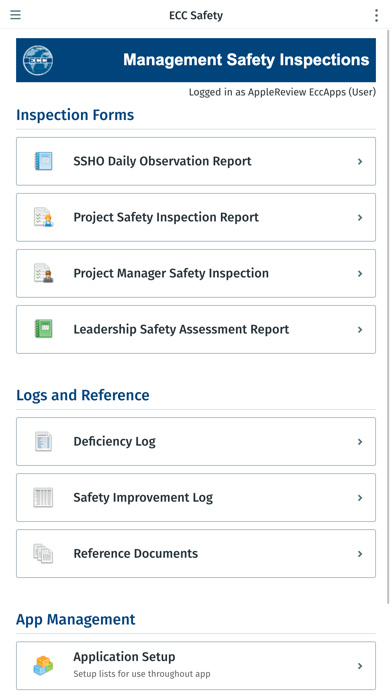Click the 'Logs and Reference' section heading
The height and width of the screenshot is (696, 392).
(x=83, y=395)
